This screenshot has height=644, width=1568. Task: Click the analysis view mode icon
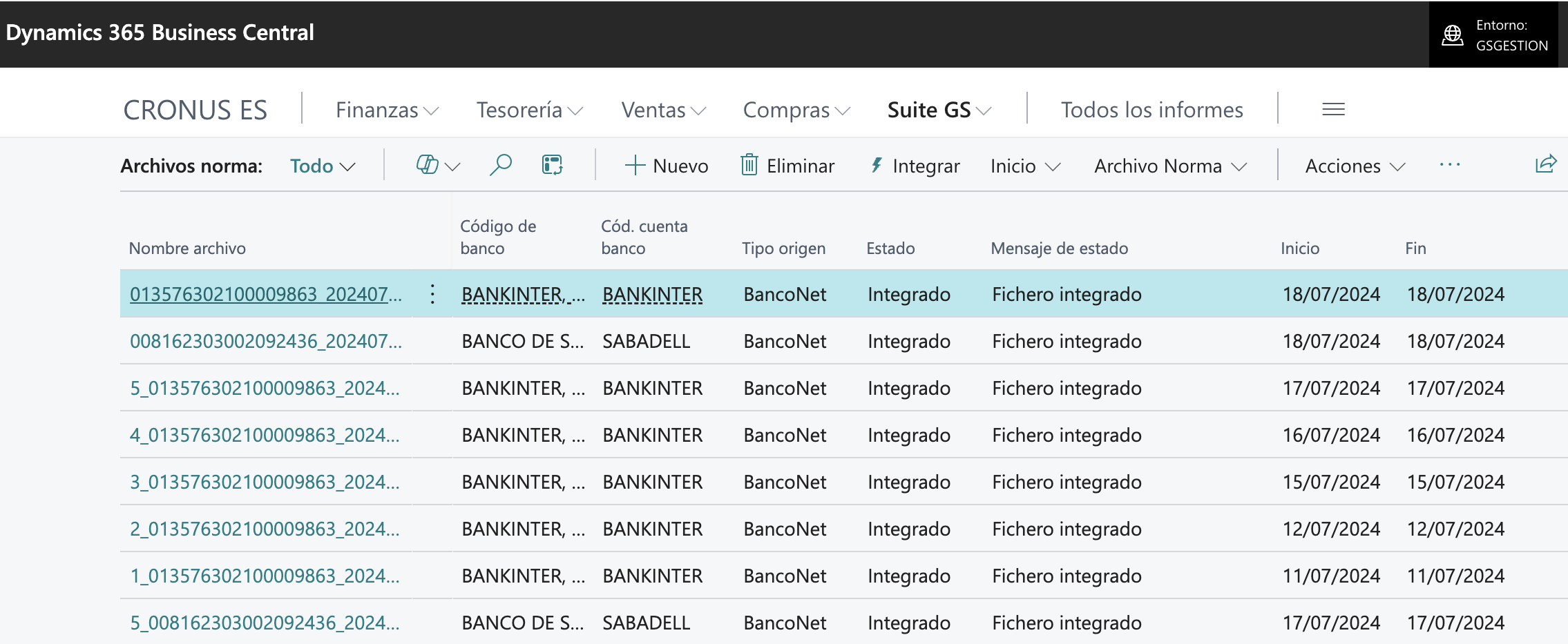[553, 166]
